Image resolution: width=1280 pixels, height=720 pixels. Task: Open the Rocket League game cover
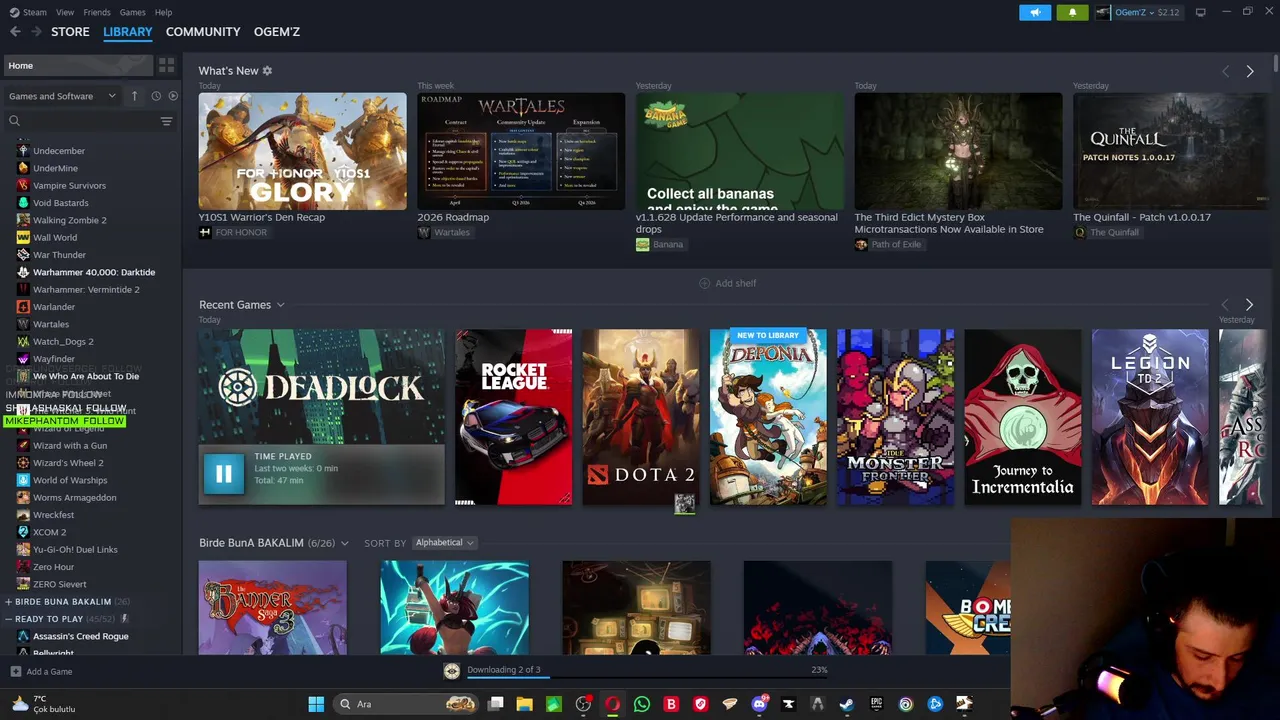pos(513,417)
